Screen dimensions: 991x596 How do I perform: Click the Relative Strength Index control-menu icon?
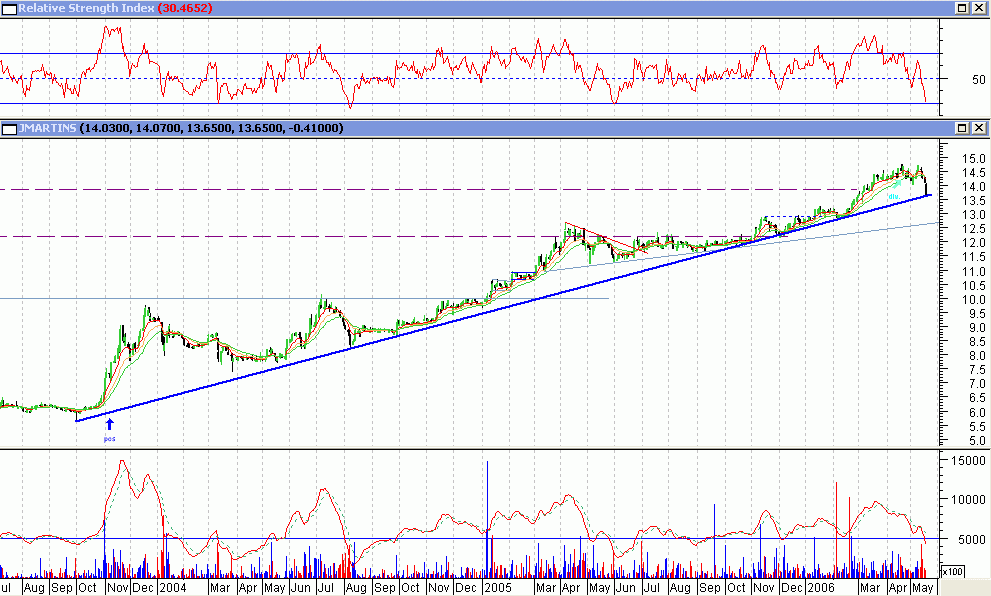click(7, 8)
